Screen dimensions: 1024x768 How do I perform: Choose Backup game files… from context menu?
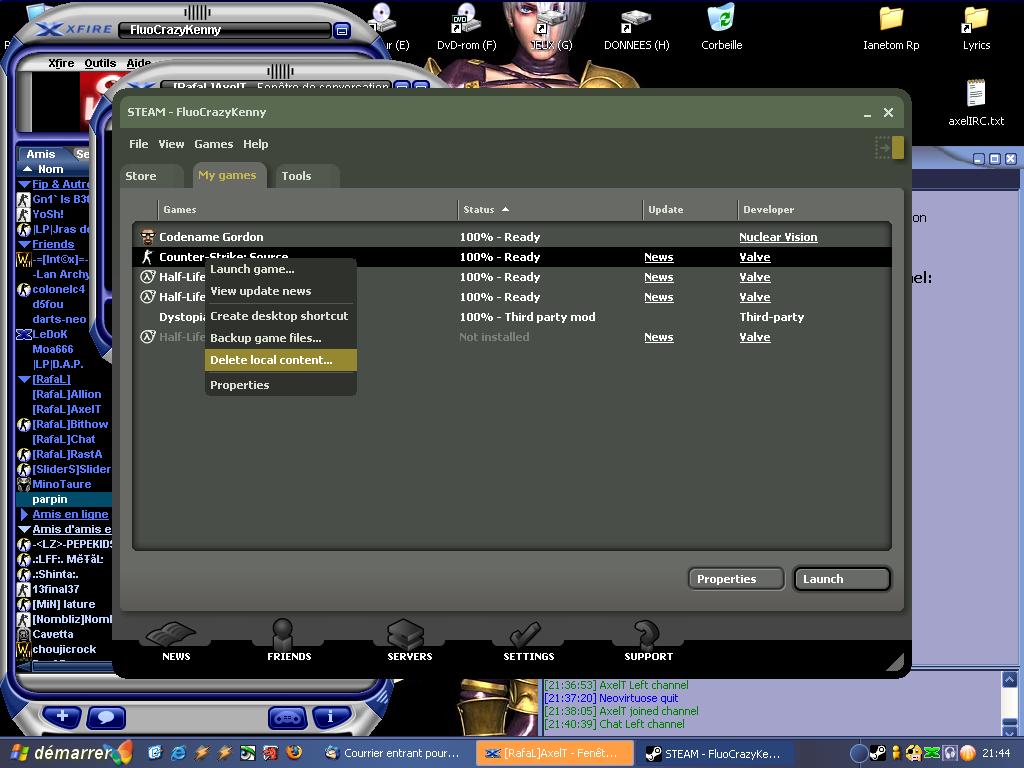tap(281, 338)
